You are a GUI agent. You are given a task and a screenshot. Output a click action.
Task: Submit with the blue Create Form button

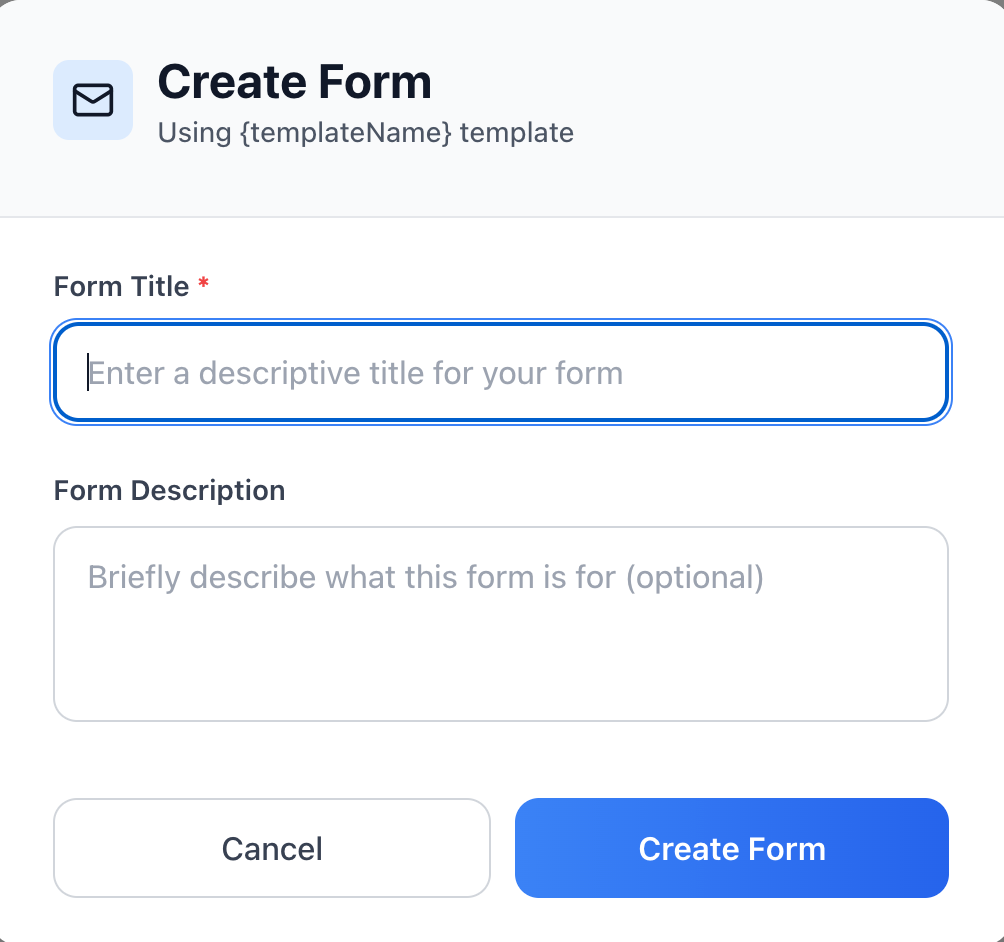tap(731, 848)
